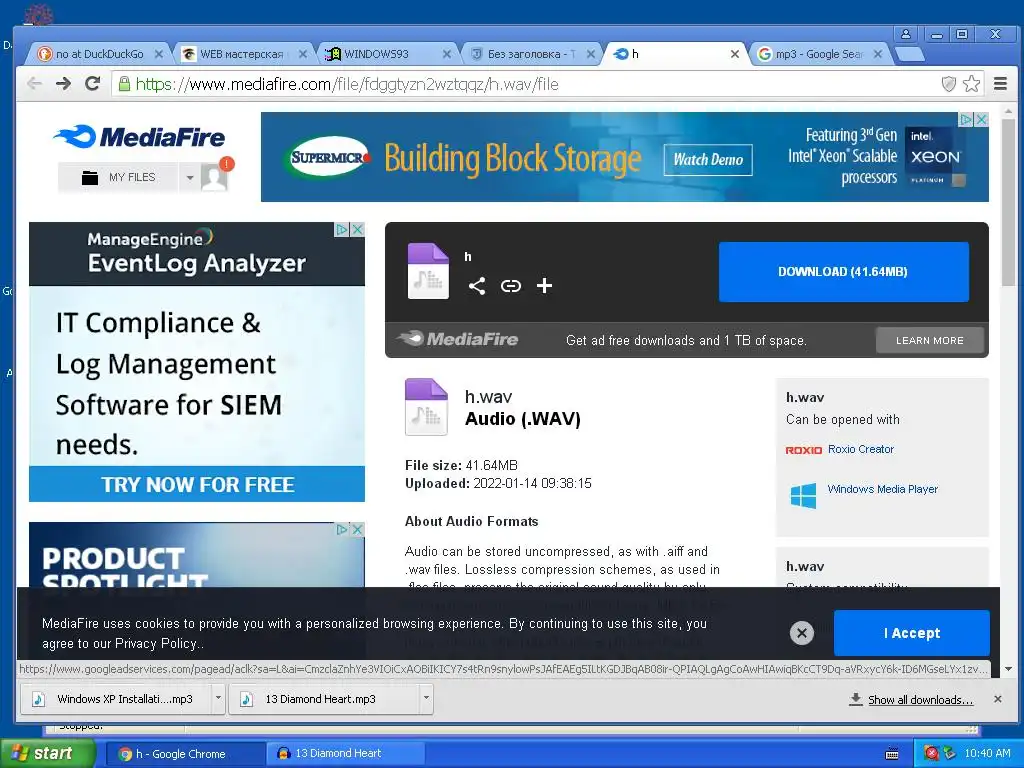
Task: Click the page vertical scrollbar thumb
Action: [x=1008, y=202]
